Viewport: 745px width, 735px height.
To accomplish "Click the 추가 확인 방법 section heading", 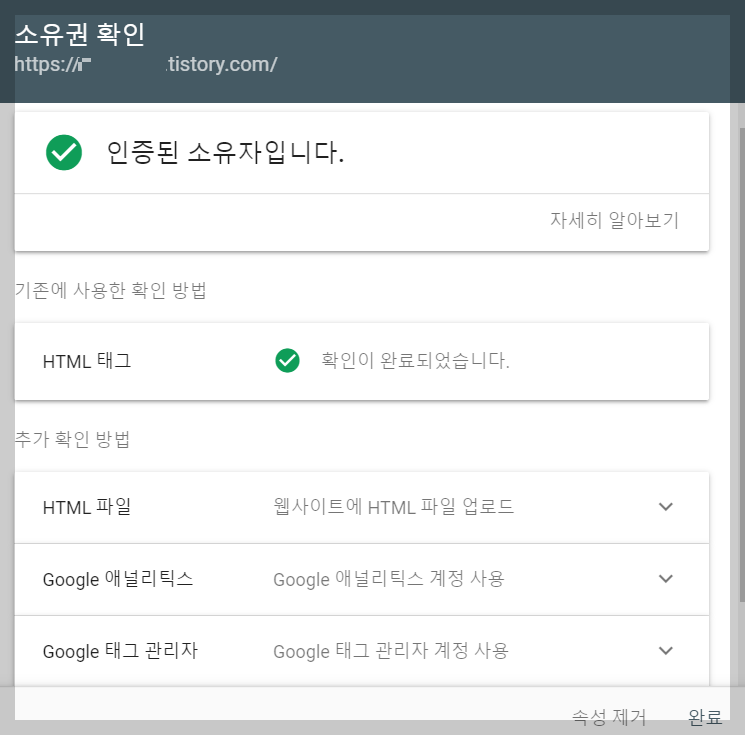I will pyautogui.click(x=72, y=439).
